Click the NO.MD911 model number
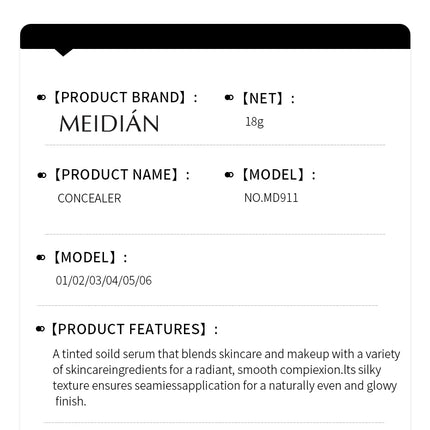This screenshot has height=430, width=430. tap(271, 198)
